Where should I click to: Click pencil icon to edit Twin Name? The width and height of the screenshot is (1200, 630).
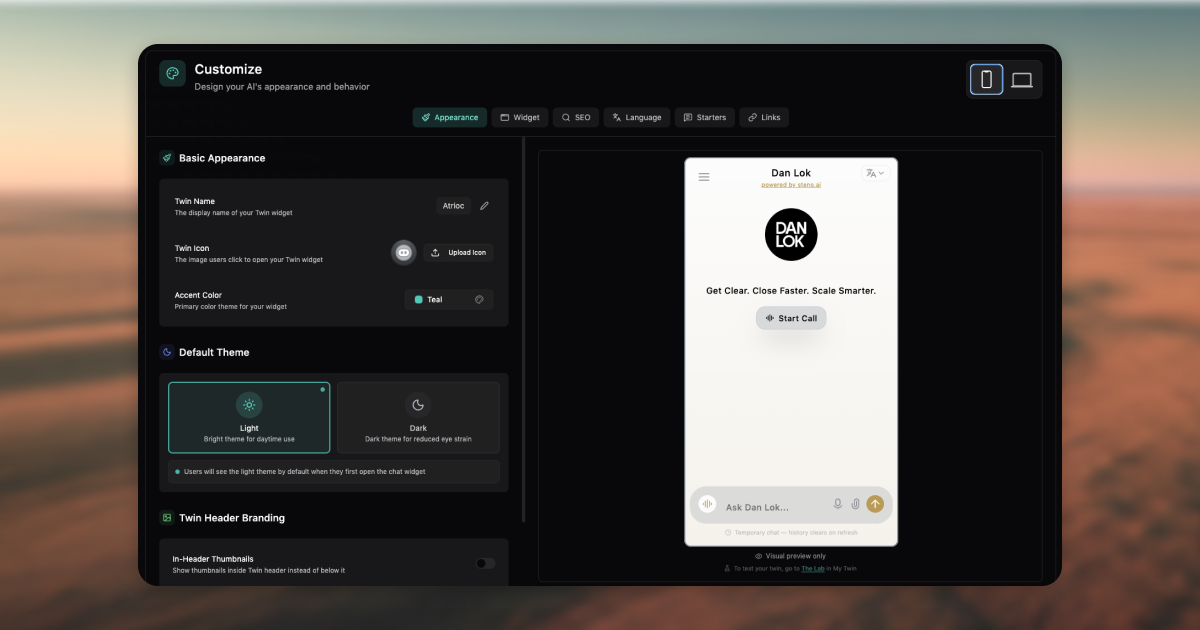(x=484, y=206)
